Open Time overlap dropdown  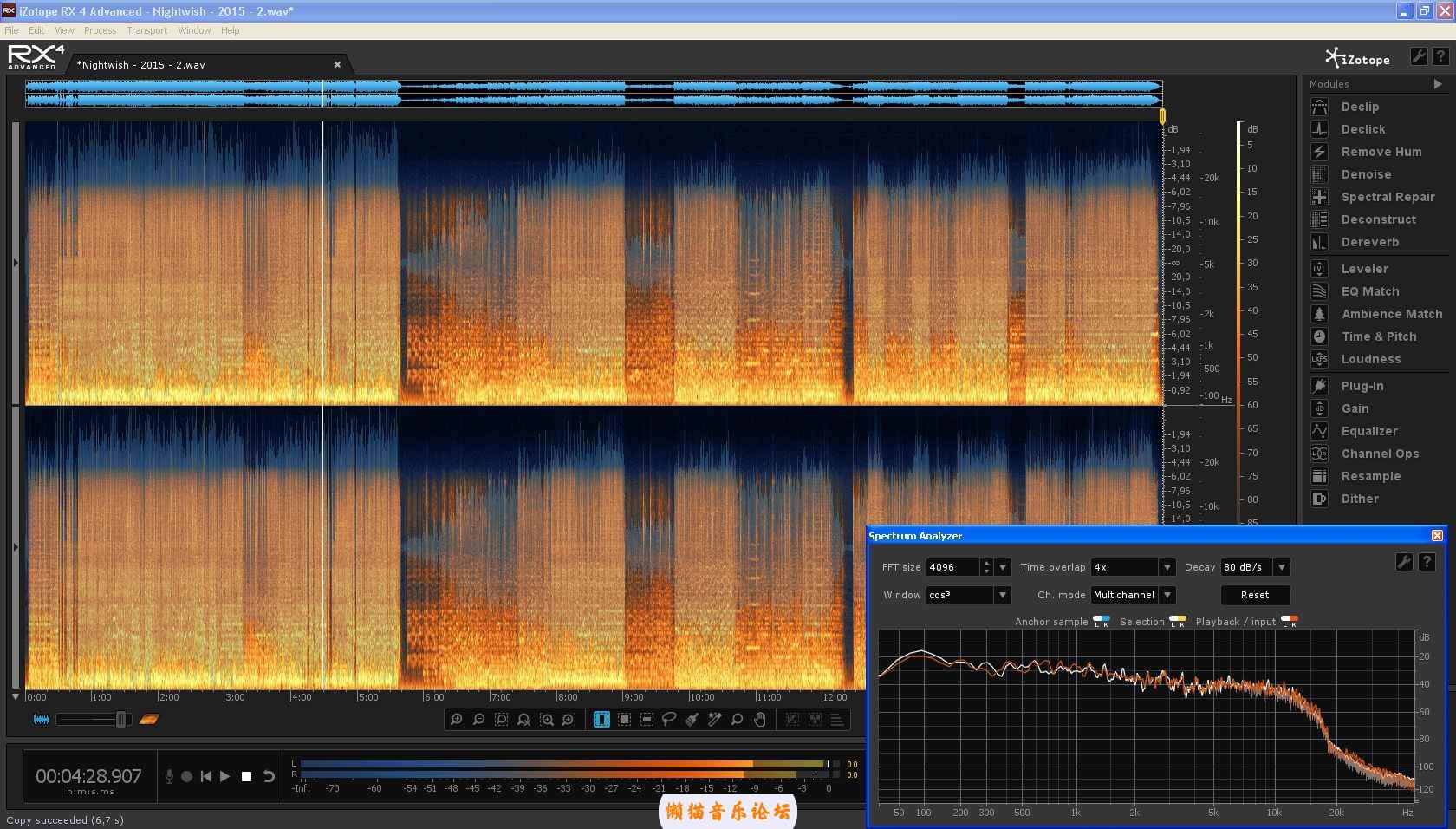point(1167,567)
